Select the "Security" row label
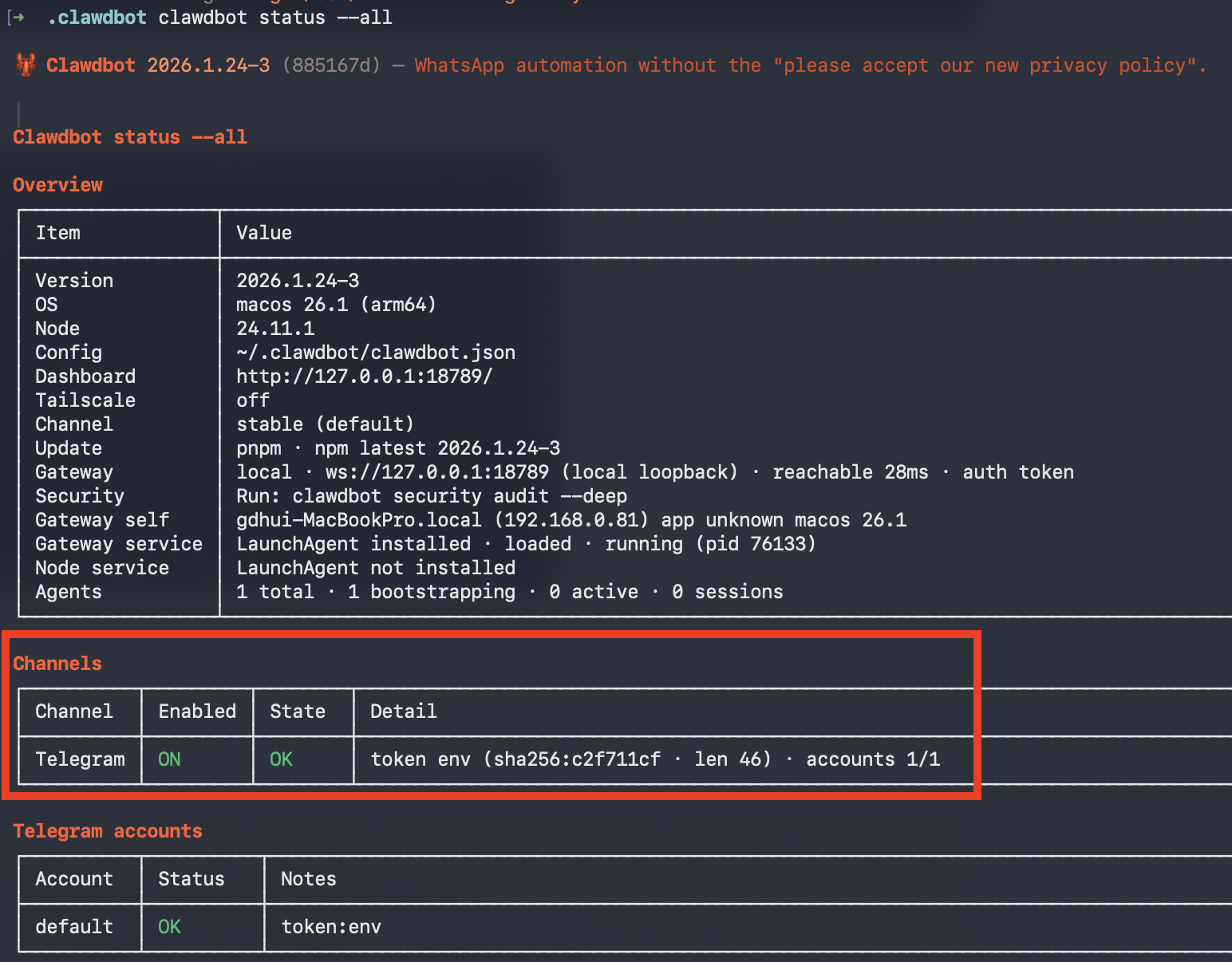The height and width of the screenshot is (962, 1232). pos(80,496)
